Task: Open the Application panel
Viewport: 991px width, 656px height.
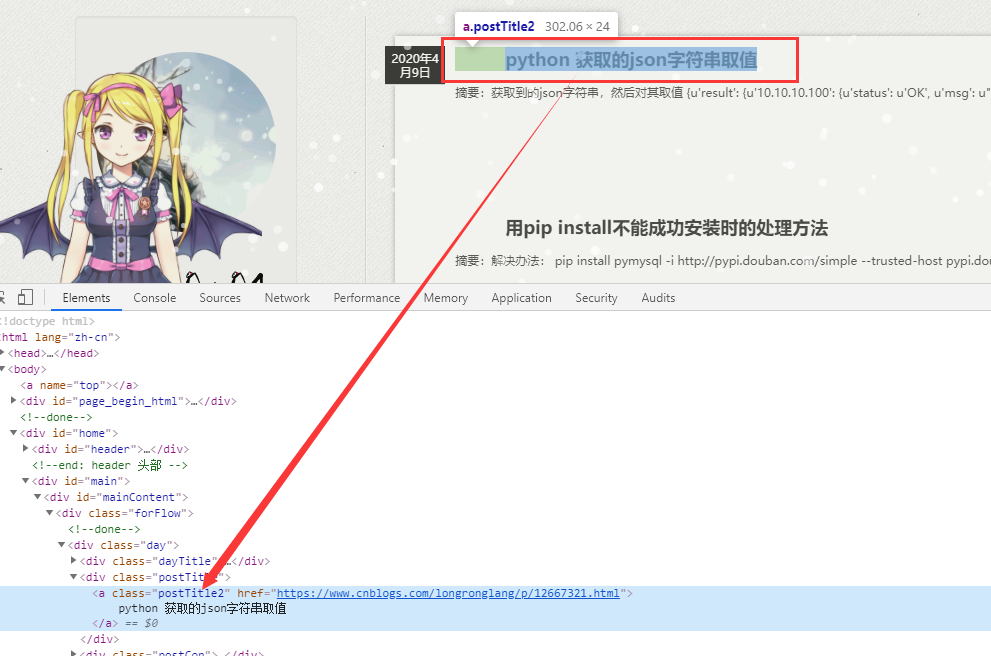Action: point(521,297)
